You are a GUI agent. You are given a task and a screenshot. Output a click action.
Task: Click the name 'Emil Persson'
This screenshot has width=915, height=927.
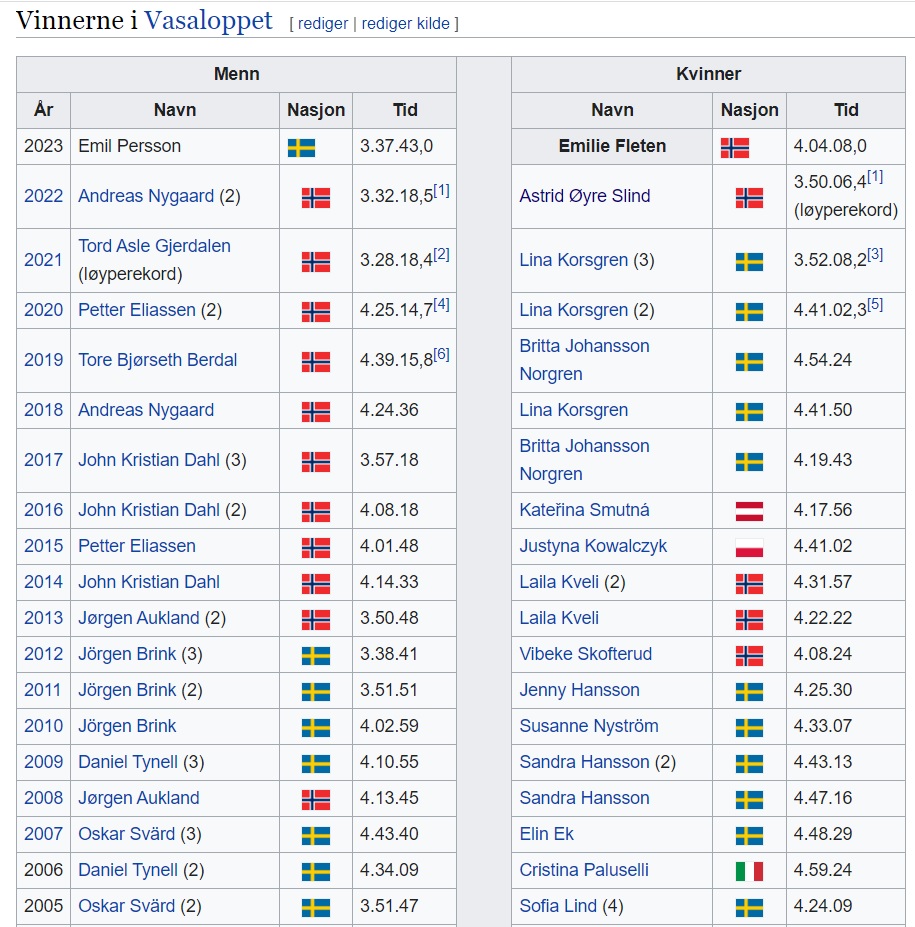point(129,146)
